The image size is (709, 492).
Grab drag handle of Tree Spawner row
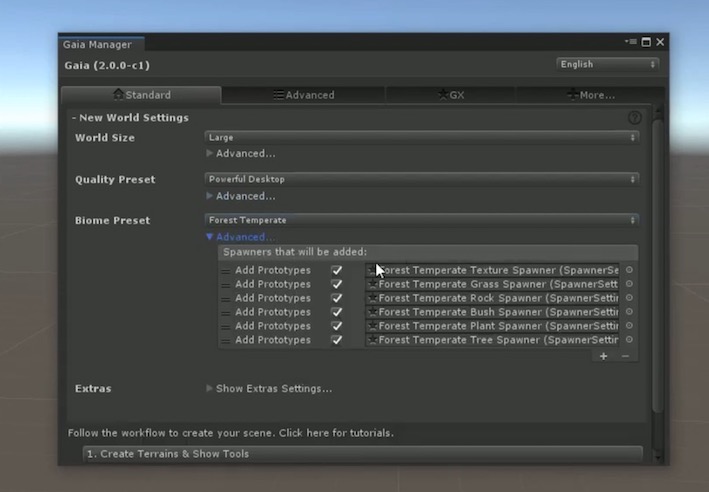(x=226, y=341)
